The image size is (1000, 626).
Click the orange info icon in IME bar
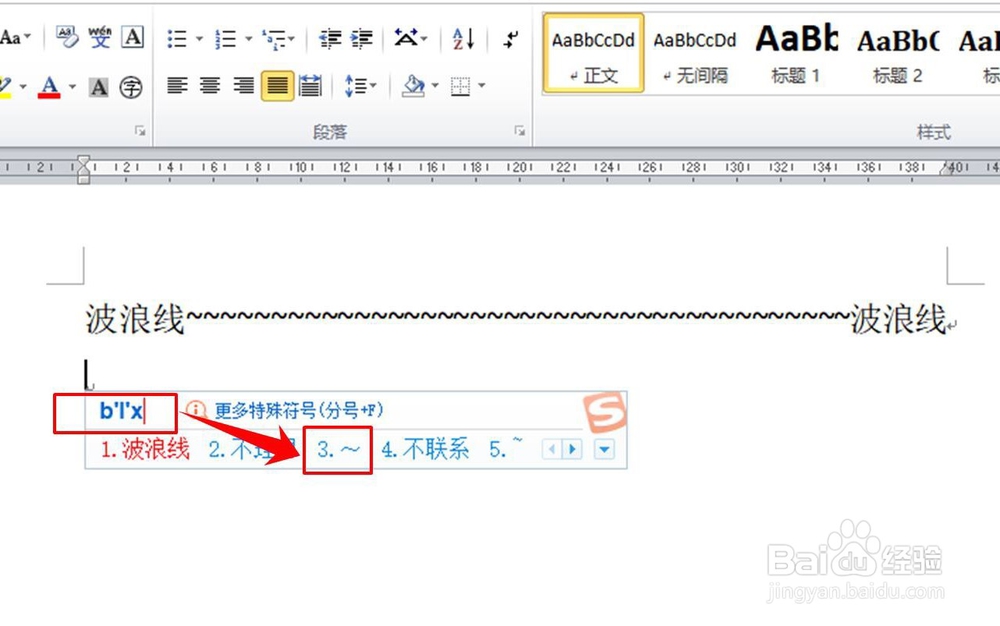coord(196,410)
